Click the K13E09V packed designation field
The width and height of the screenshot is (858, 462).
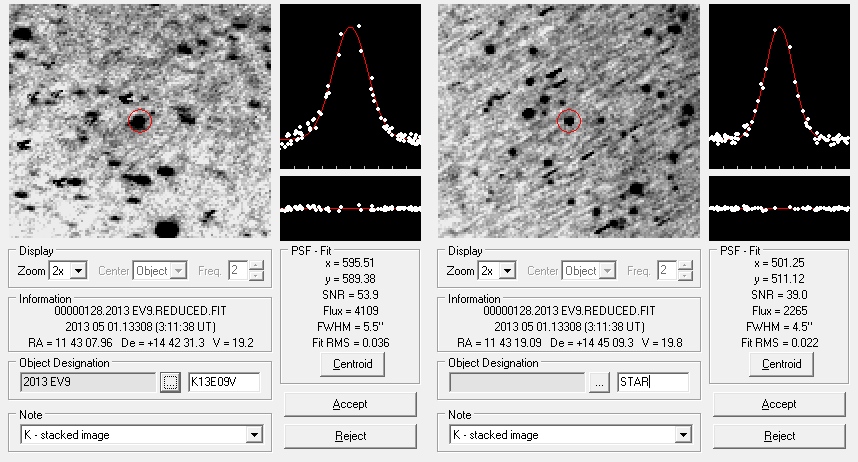click(x=224, y=382)
